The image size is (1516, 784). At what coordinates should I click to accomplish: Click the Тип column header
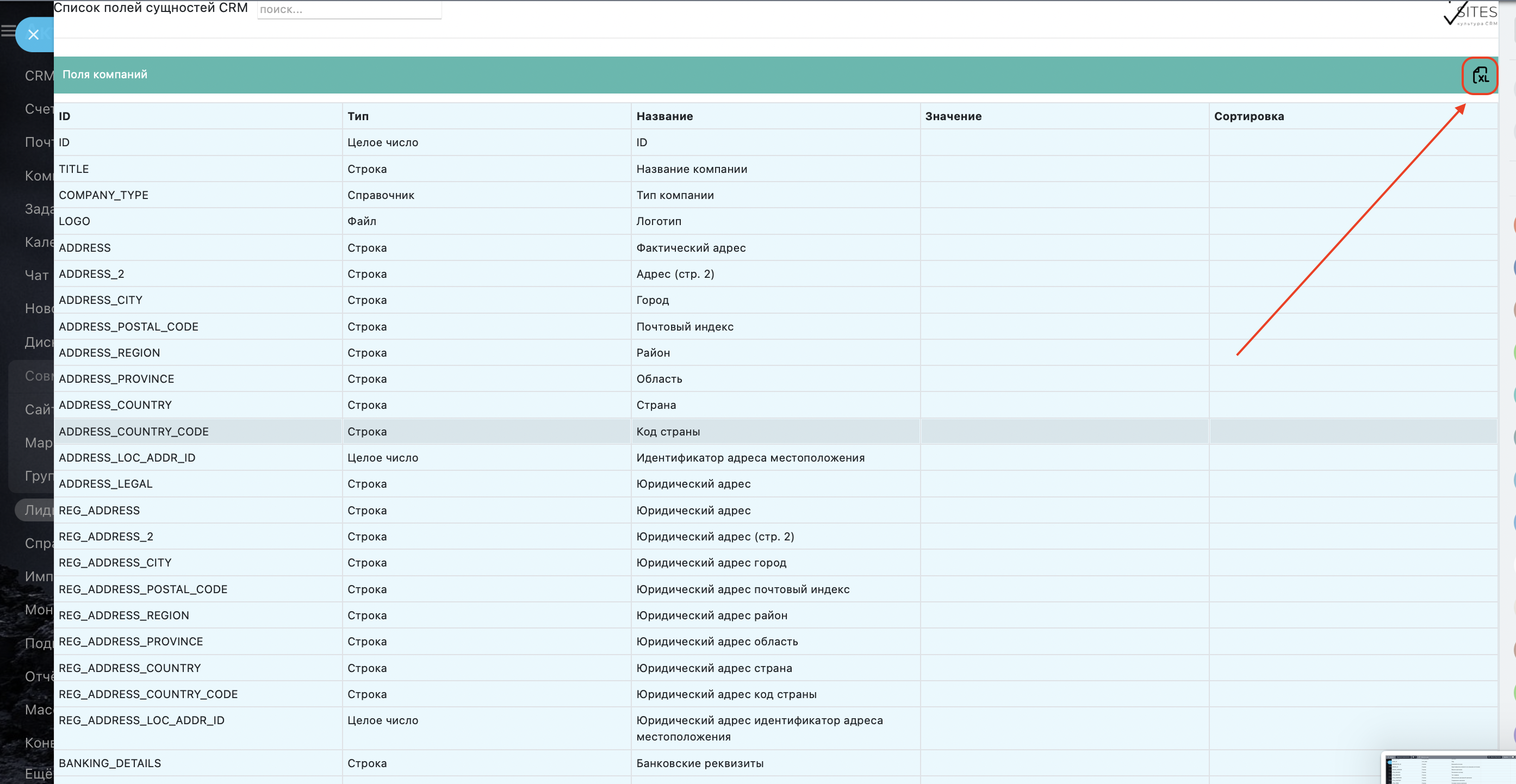click(358, 116)
